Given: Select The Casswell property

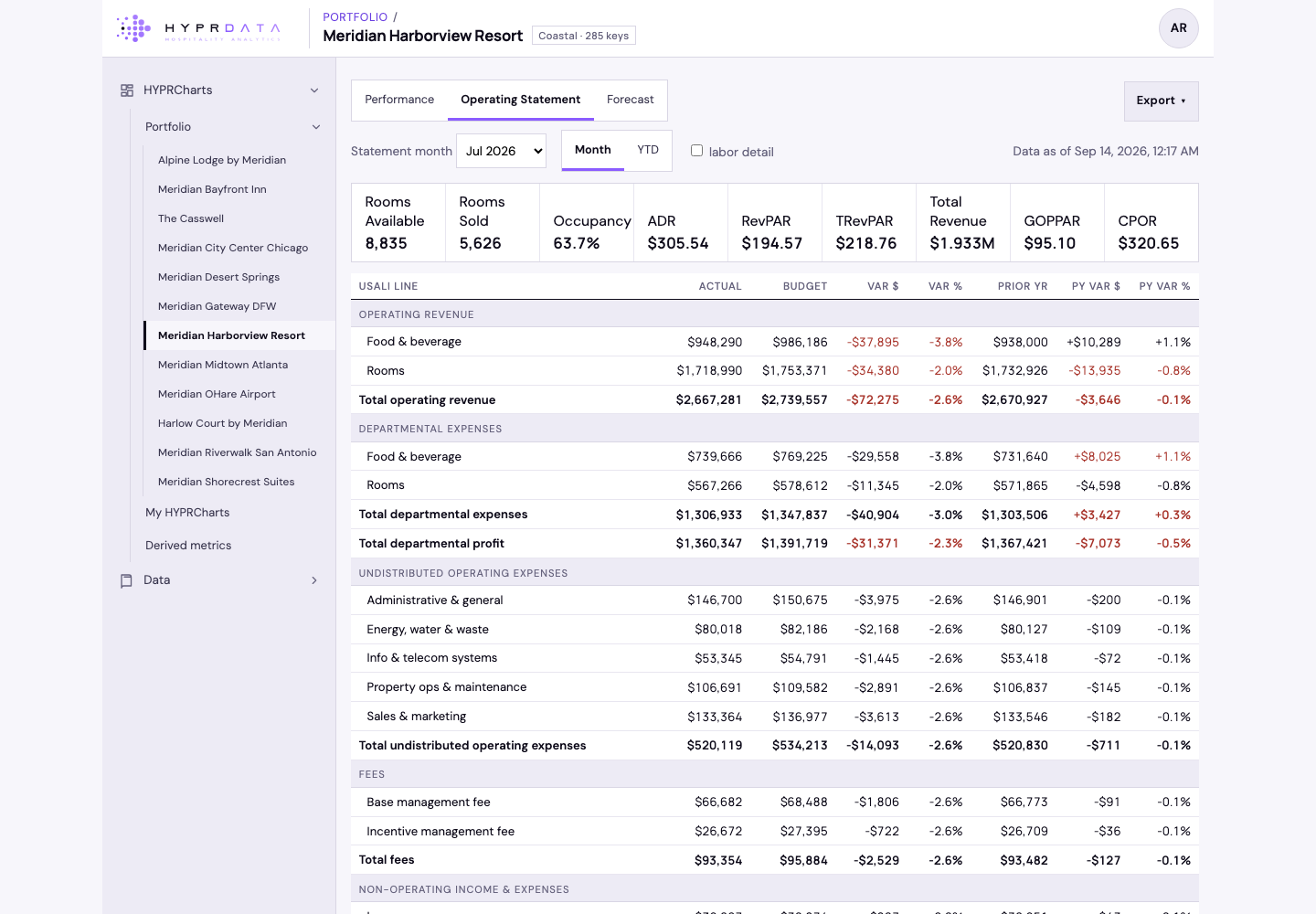Looking at the screenshot, I should click(x=239, y=218).
